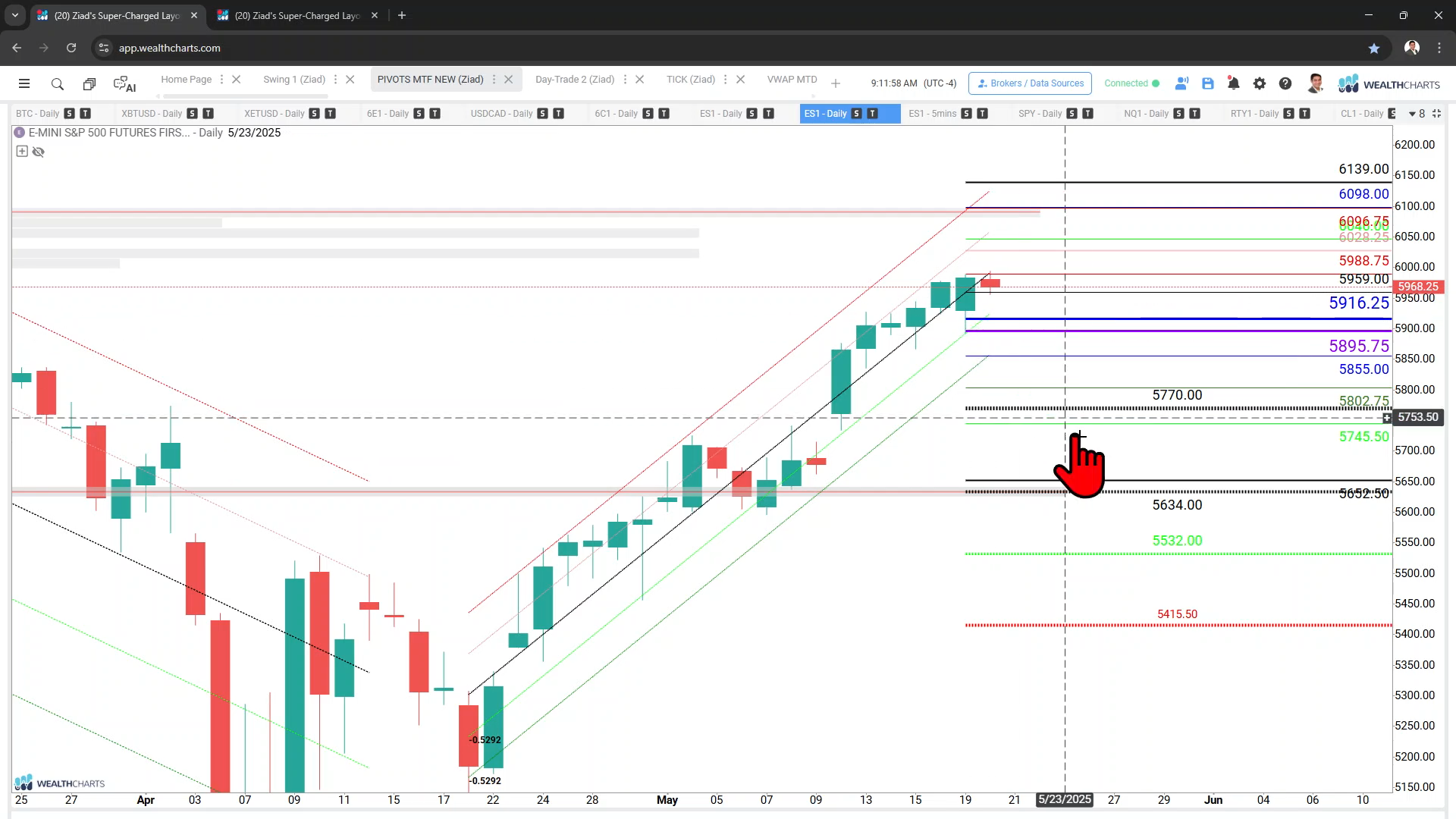Click the chart title E-MINI S&P 500 FUTURES

(109, 133)
